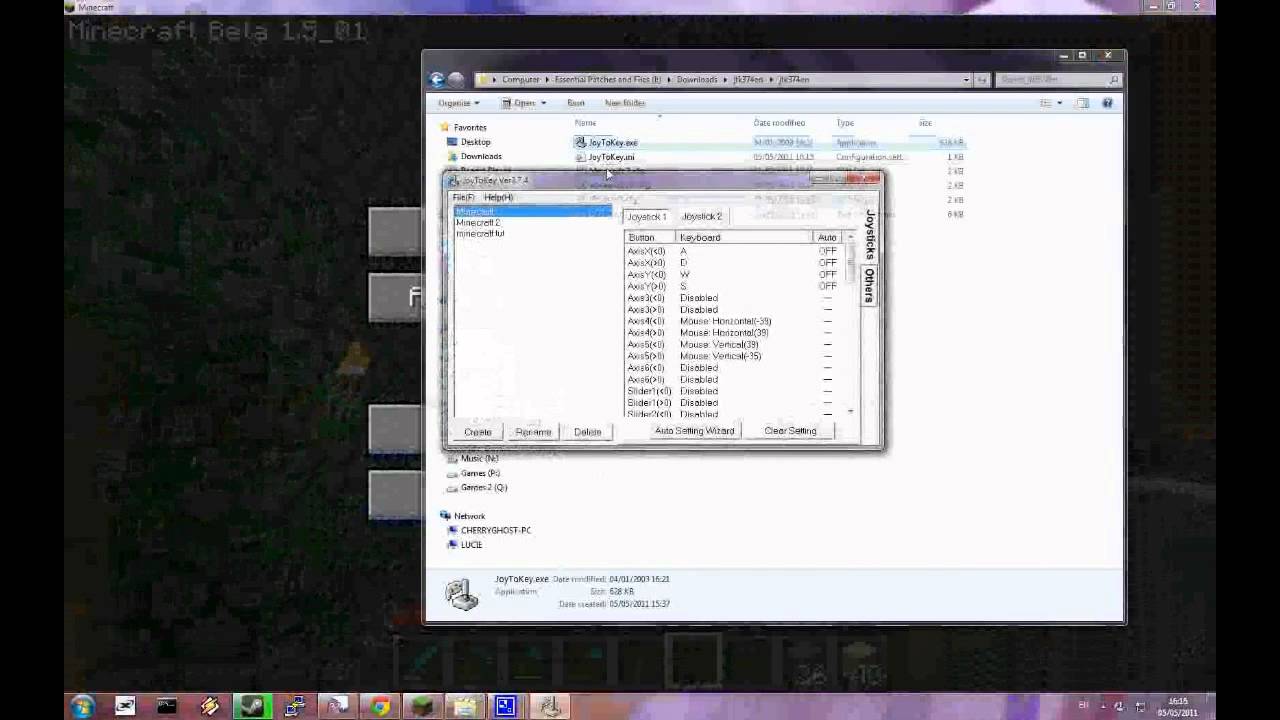Screen dimensions: 1280x720
Task: Click the button list scrollbar up arrow
Action: coord(851,238)
